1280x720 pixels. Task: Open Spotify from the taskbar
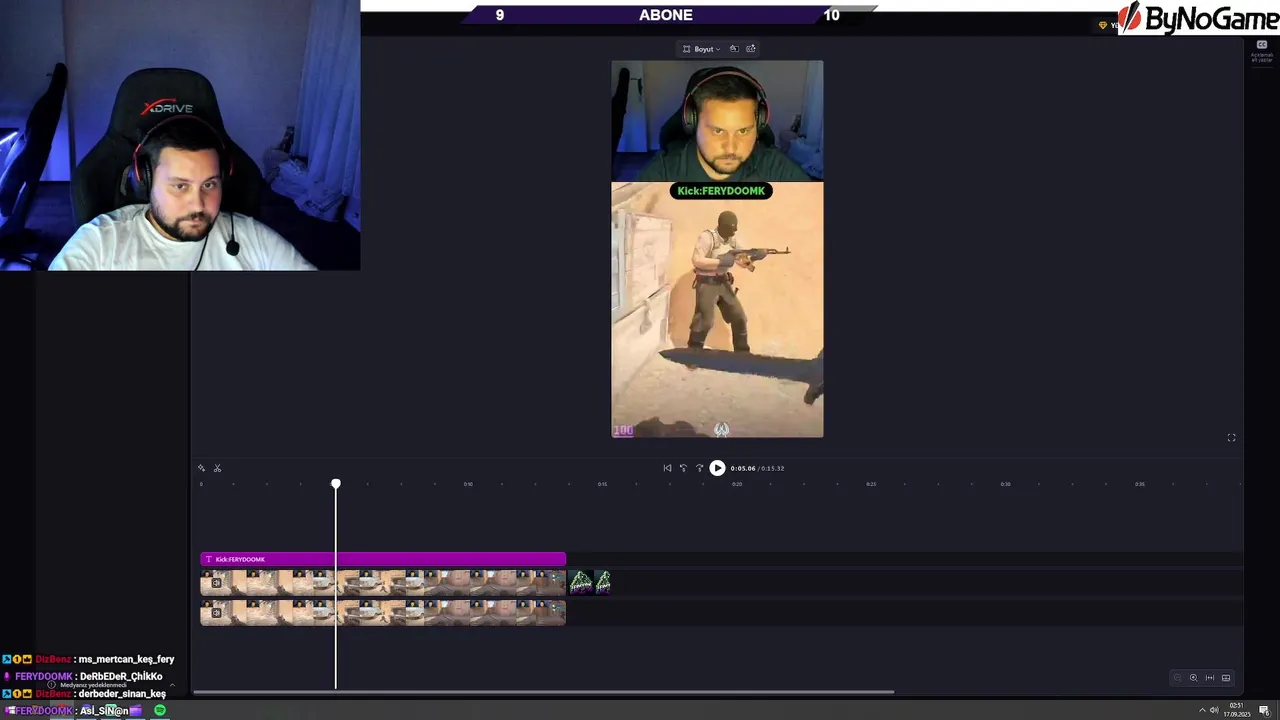pyautogui.click(x=160, y=710)
